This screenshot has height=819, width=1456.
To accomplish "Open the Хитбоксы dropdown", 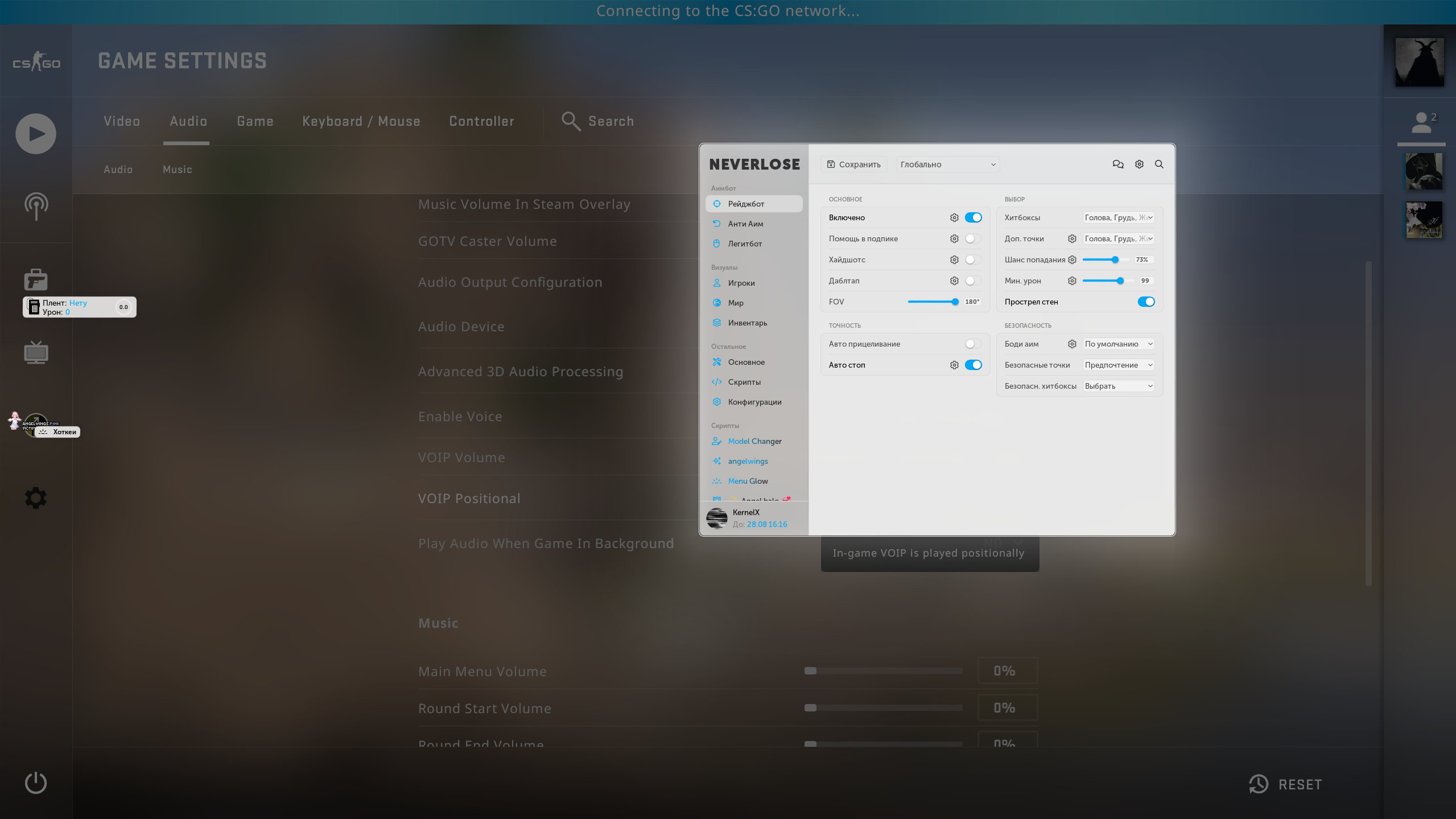I will tap(1119, 217).
